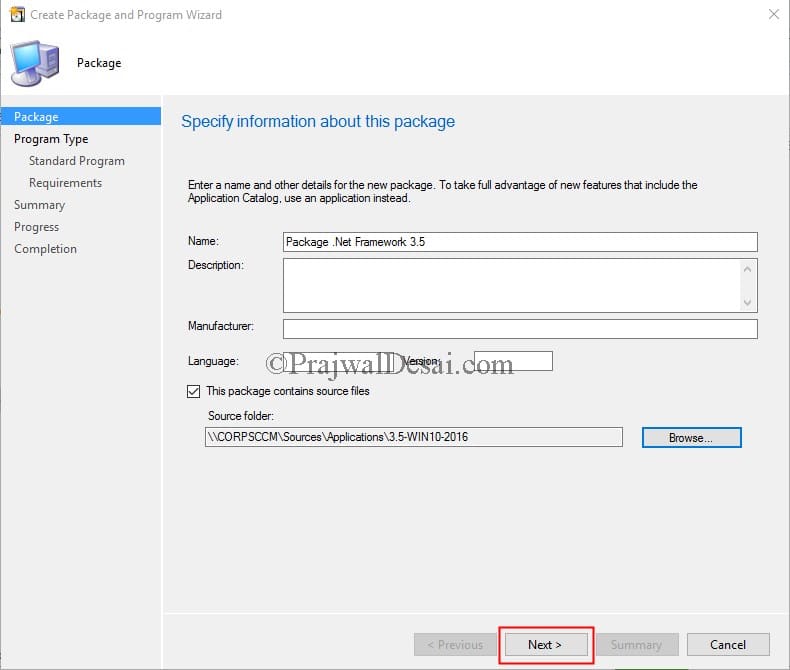790x670 pixels.
Task: Browse for the source folder
Action: (691, 437)
